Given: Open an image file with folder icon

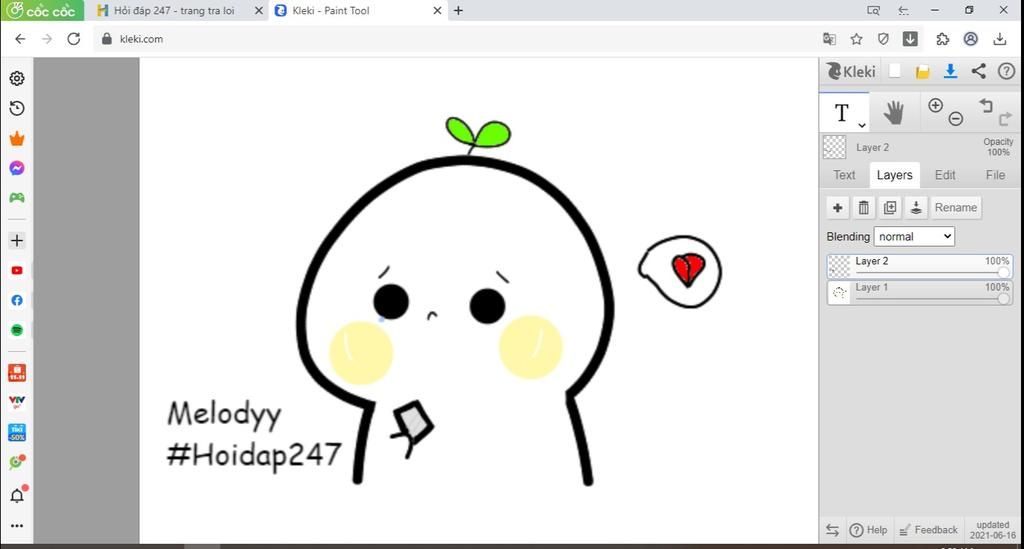Looking at the screenshot, I should [x=922, y=72].
